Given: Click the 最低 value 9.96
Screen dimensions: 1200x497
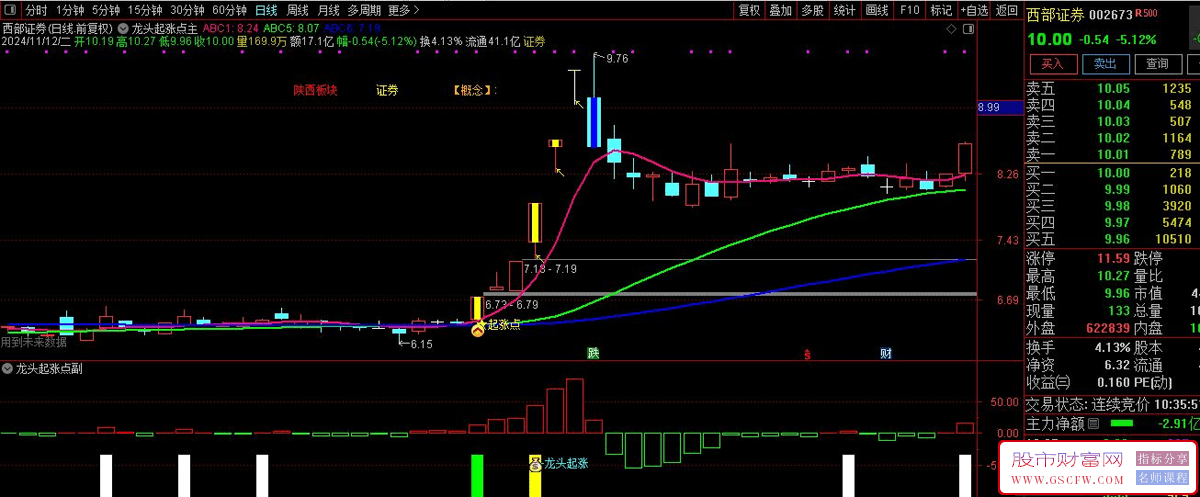Looking at the screenshot, I should point(1115,294).
